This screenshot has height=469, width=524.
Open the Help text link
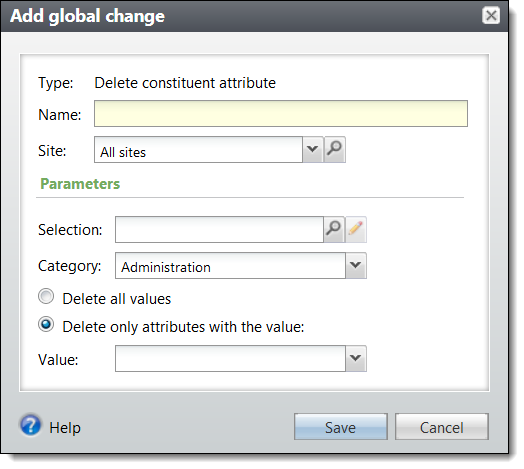pos(65,428)
